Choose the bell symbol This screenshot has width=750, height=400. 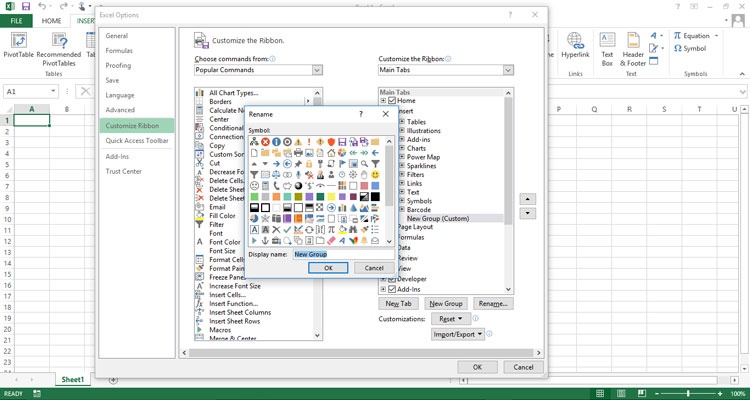364,241
